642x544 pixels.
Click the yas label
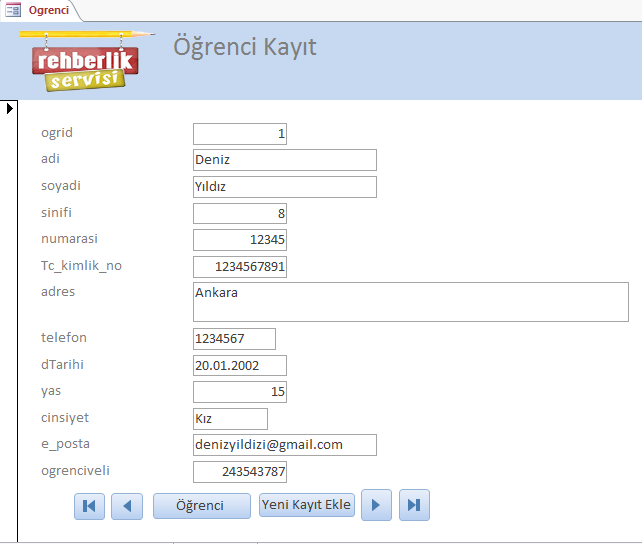[51, 391]
